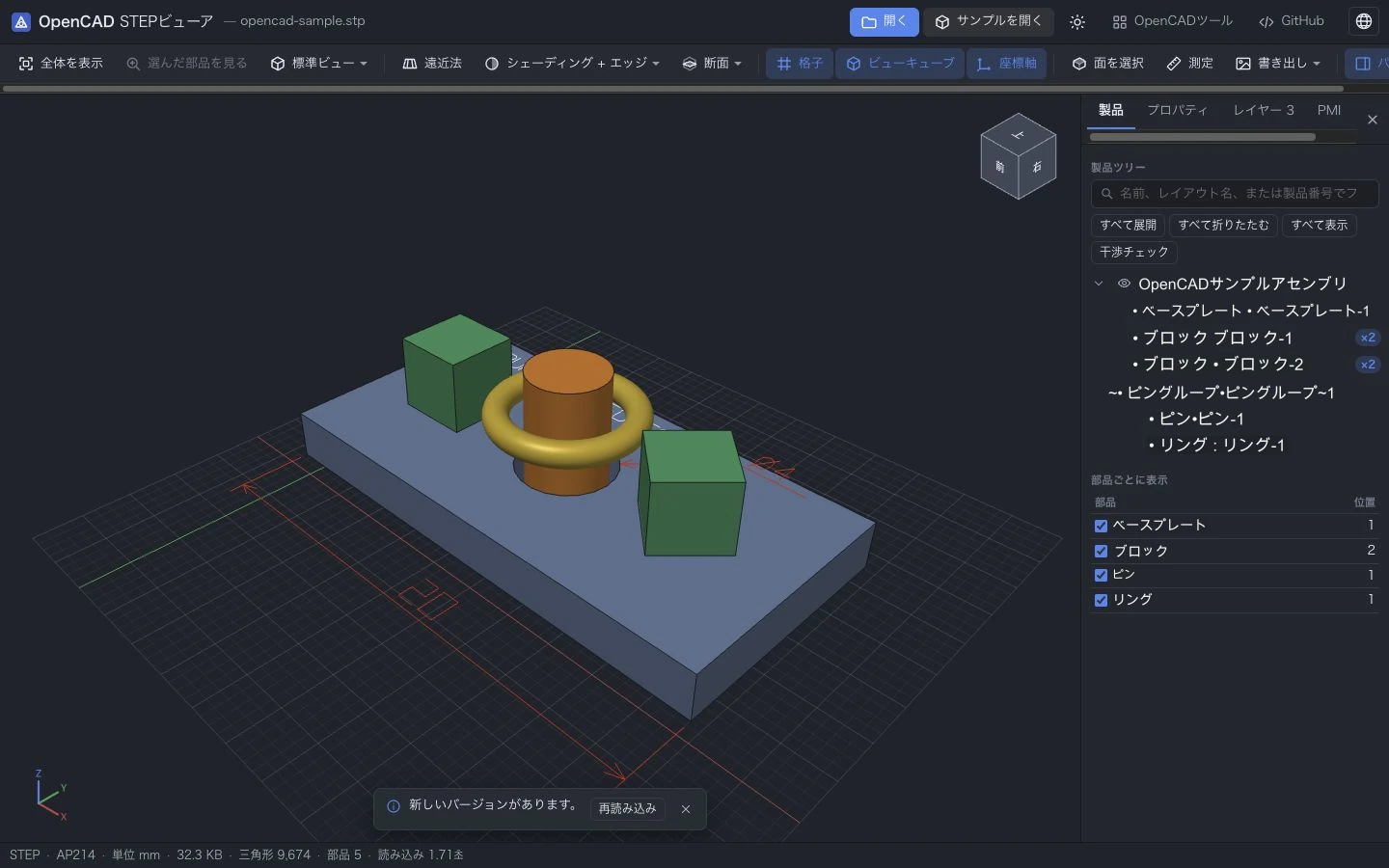Click 選んだ部品を見る zoom tool
Image resolution: width=1389 pixels, height=868 pixels.
tap(187, 64)
